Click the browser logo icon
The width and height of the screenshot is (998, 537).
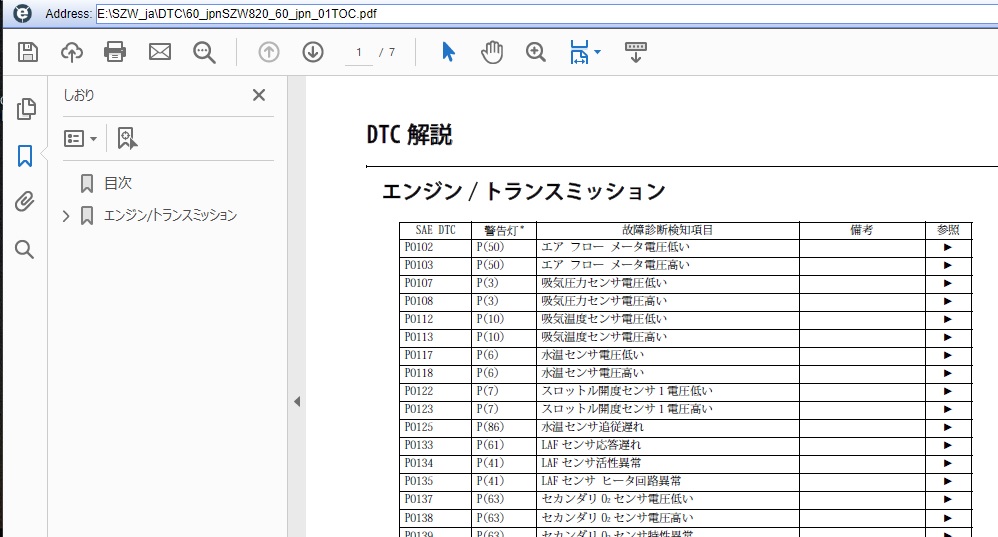click(22, 13)
